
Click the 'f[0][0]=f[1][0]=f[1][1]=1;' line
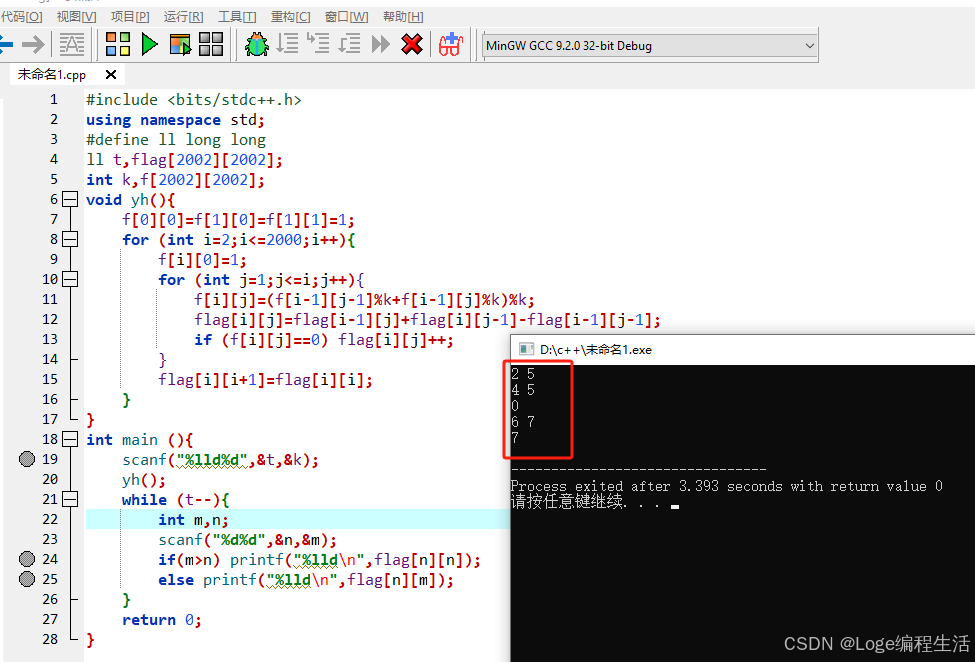(238, 219)
